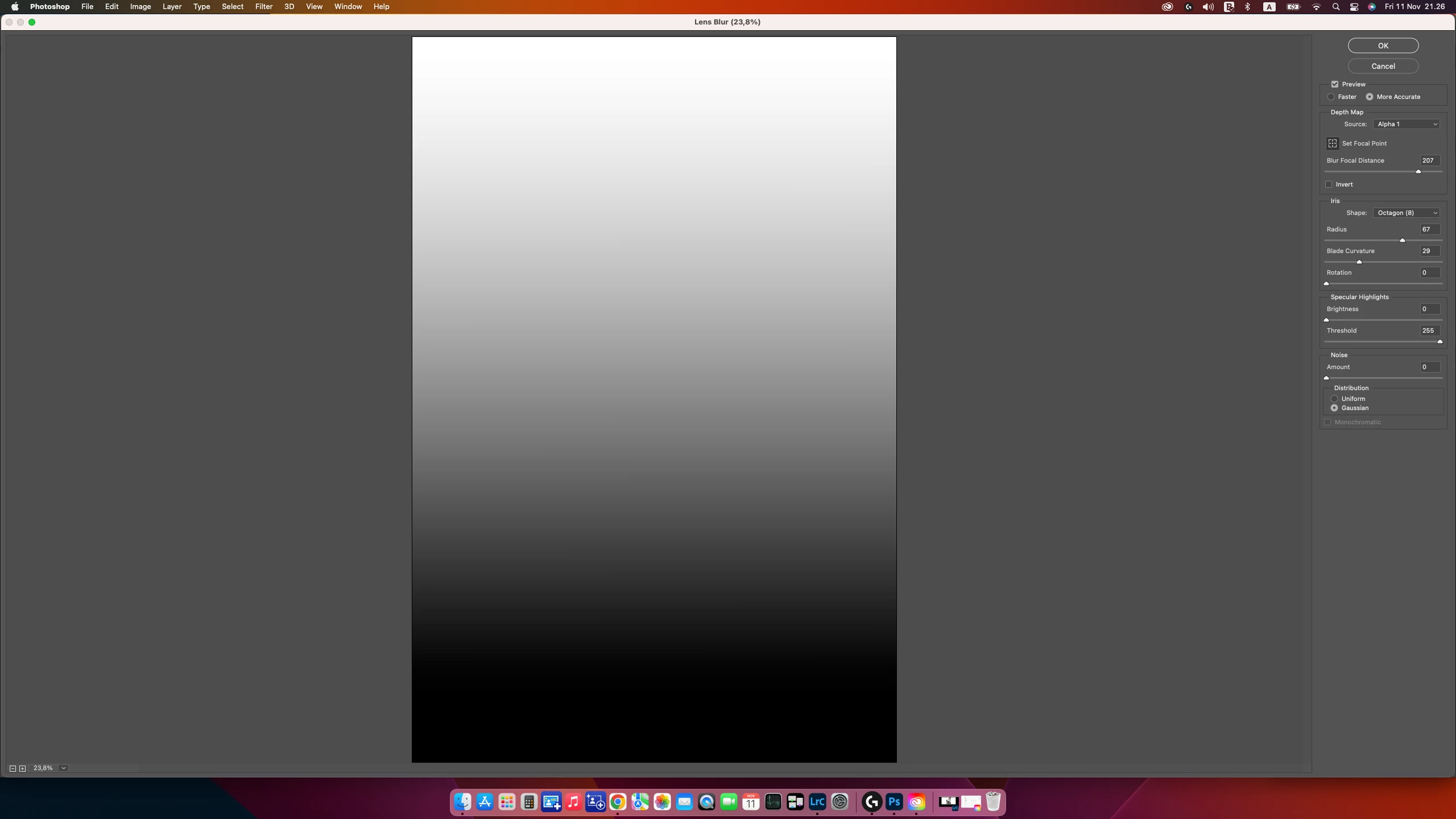Screen dimensions: 1456x819
Task: Open Spotlight search in menu bar
Action: click(x=1336, y=7)
